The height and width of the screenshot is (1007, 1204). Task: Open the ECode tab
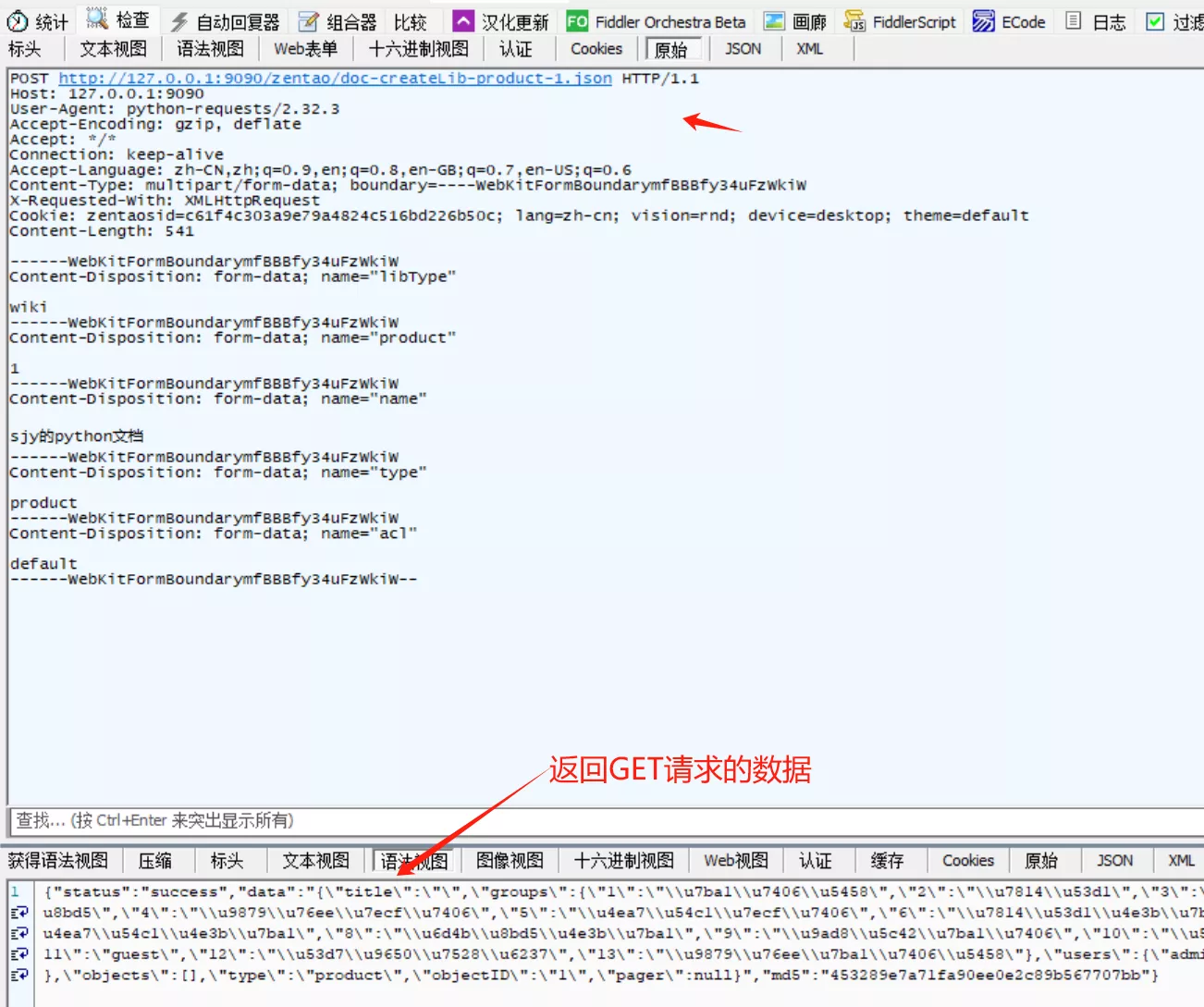point(1010,21)
